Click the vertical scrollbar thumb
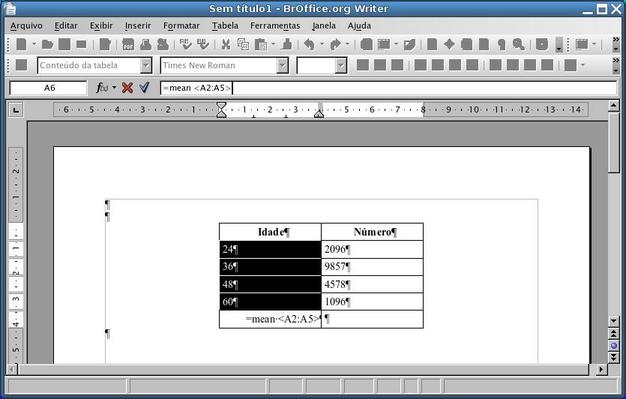Viewport: 626px width, 399px height. (614, 142)
